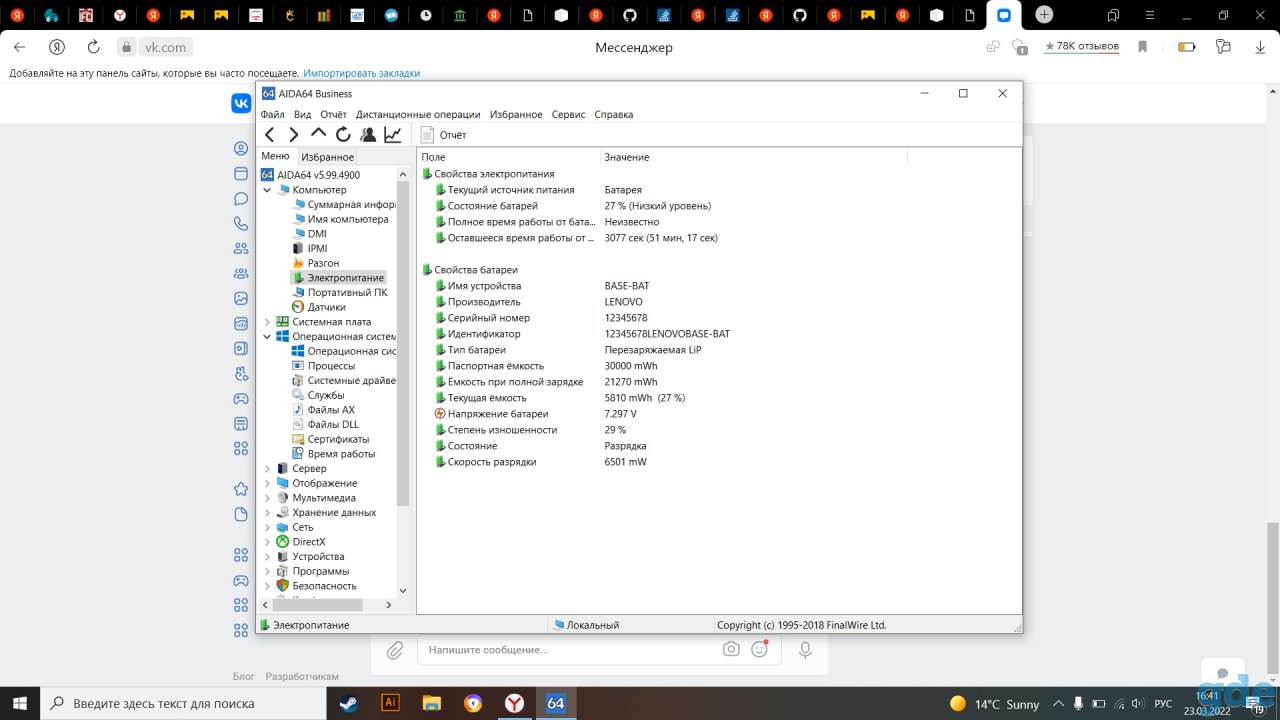Reload the browser page
Screen dimensions: 1280x720
click(93, 47)
